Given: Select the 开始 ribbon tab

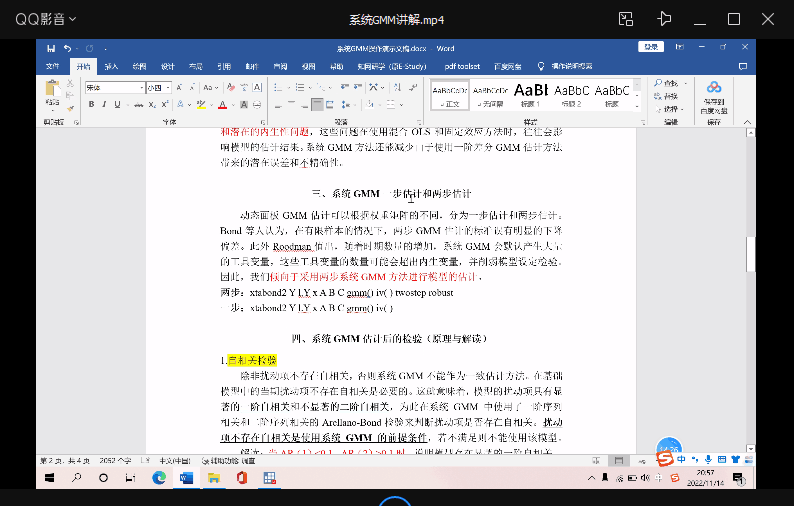Looking at the screenshot, I should click(83, 66).
